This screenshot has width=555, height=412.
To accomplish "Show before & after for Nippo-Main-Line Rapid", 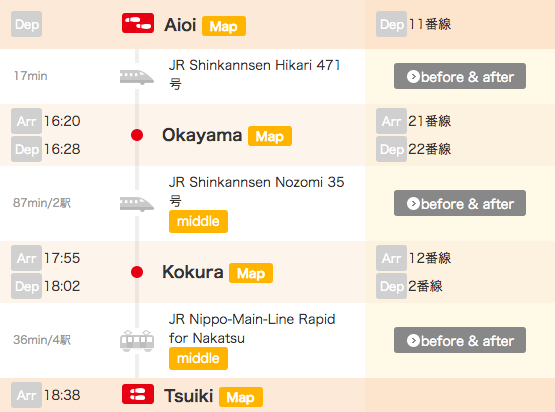I will 460,340.
